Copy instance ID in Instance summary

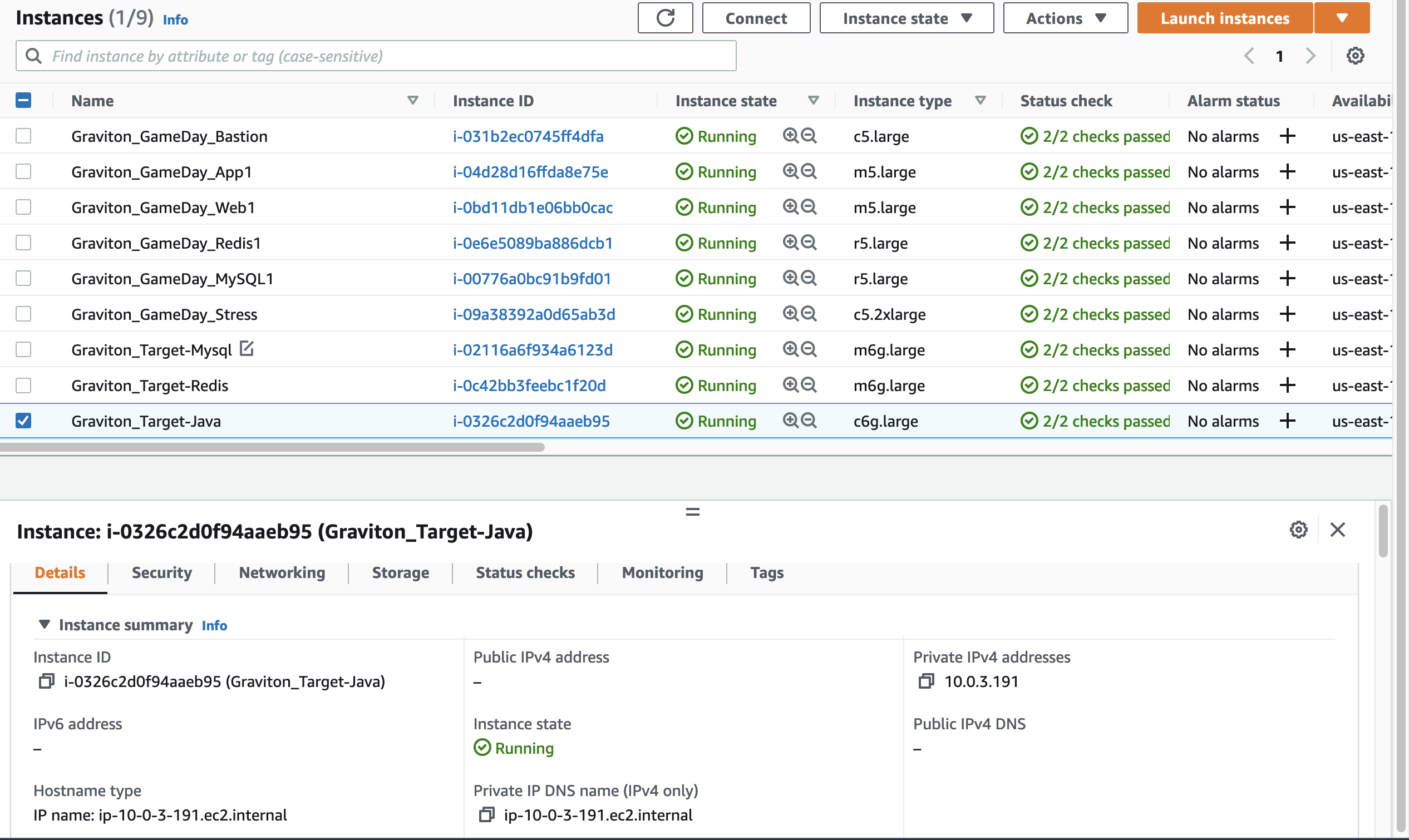46,681
